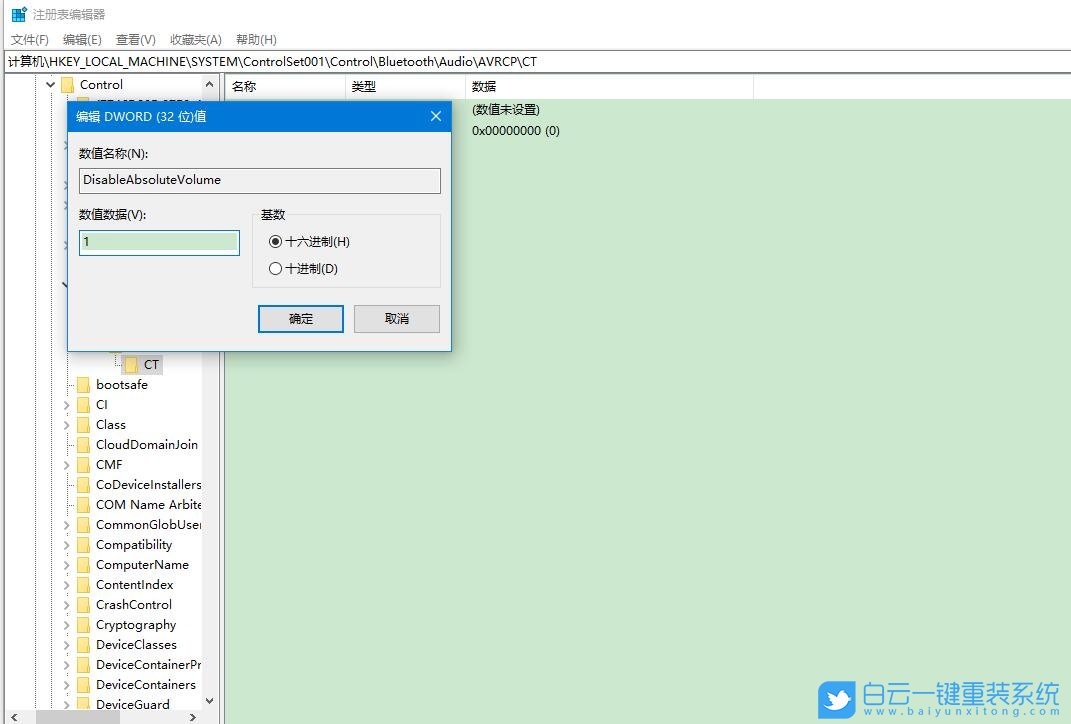The width and height of the screenshot is (1071, 724).
Task: Open the 收藏夹(A) menu
Action: [x=194, y=39]
